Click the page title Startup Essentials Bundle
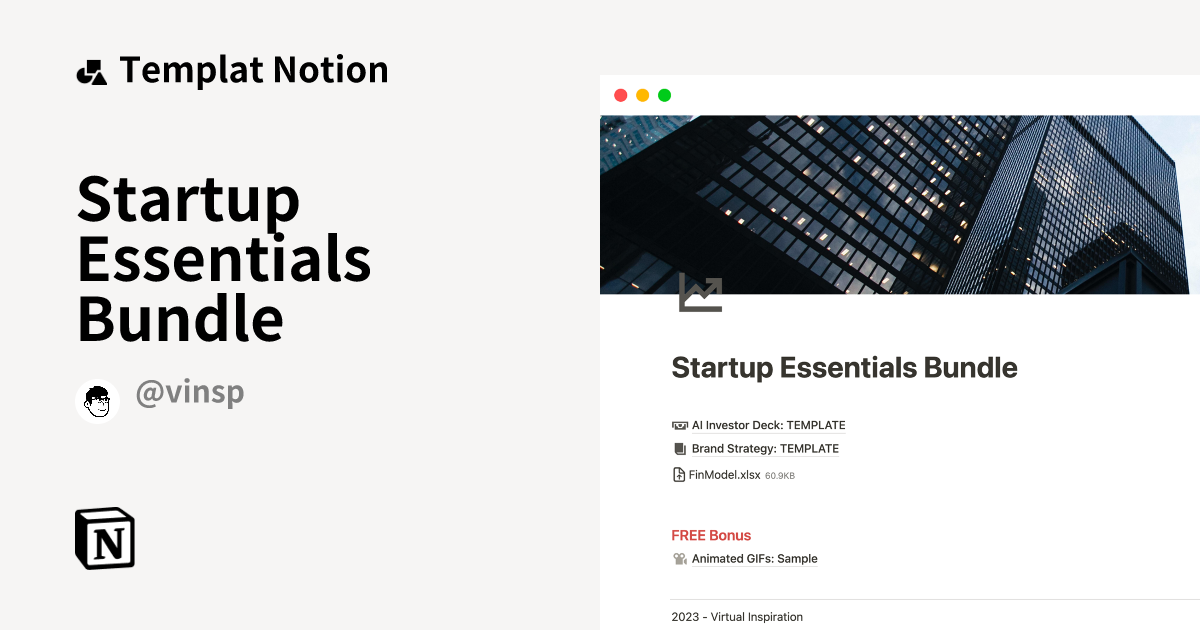The height and width of the screenshot is (630, 1200). [844, 368]
